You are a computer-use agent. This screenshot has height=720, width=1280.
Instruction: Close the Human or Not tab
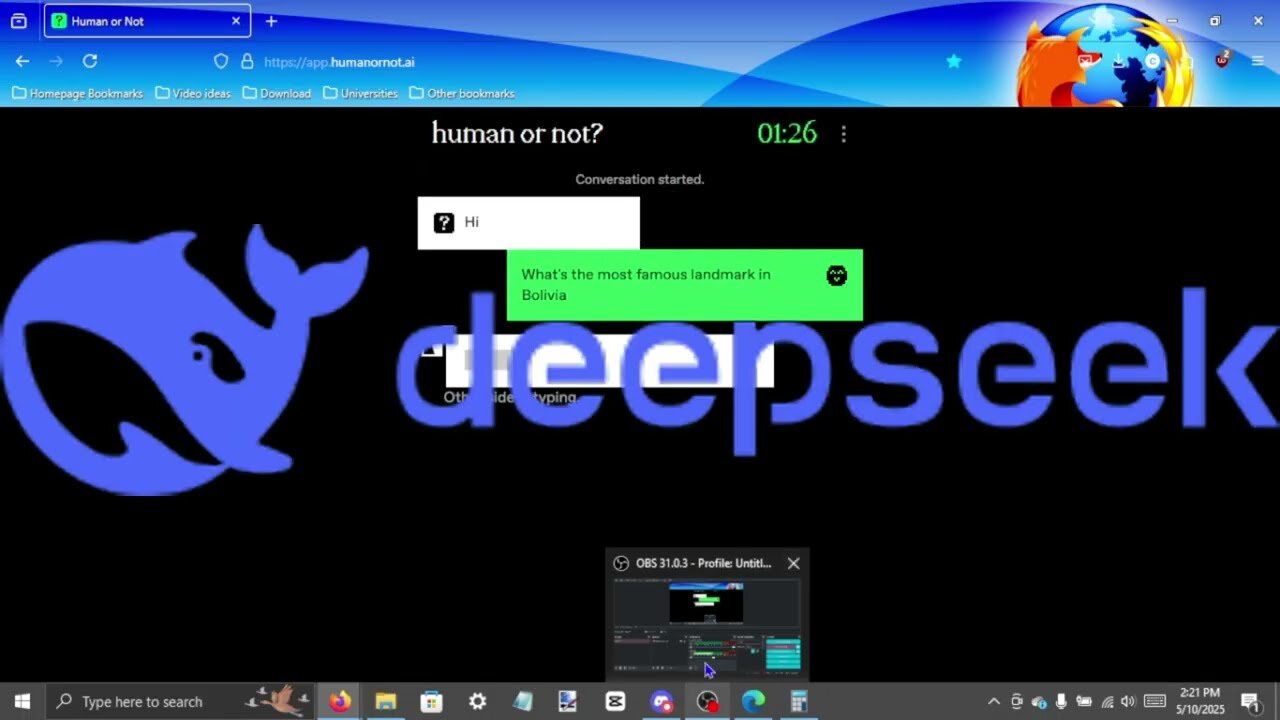tap(236, 21)
